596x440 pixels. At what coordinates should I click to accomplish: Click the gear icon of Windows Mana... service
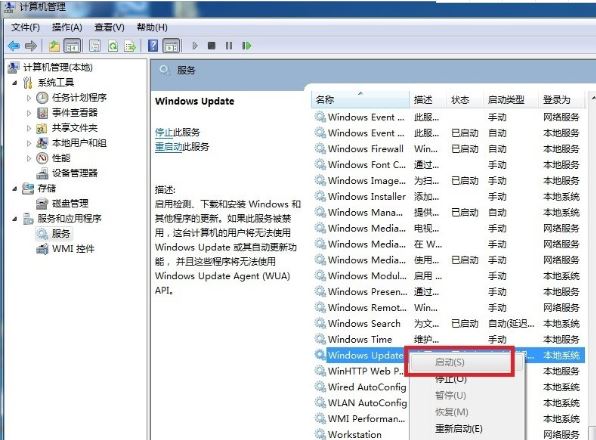(x=320, y=212)
